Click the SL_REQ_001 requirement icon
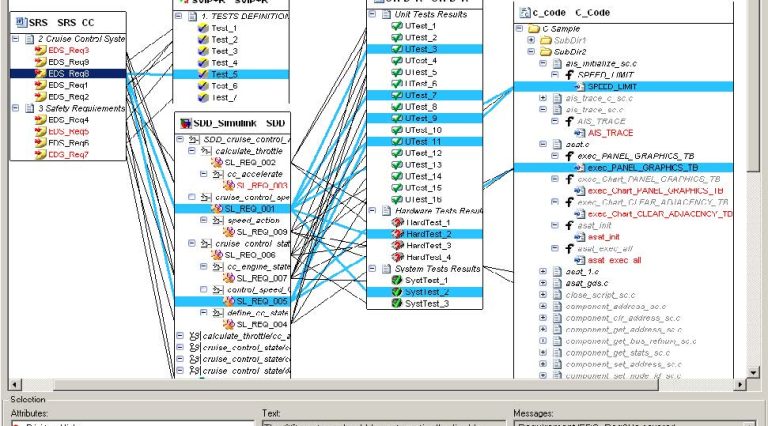The height and width of the screenshot is (426, 768). 215,208
